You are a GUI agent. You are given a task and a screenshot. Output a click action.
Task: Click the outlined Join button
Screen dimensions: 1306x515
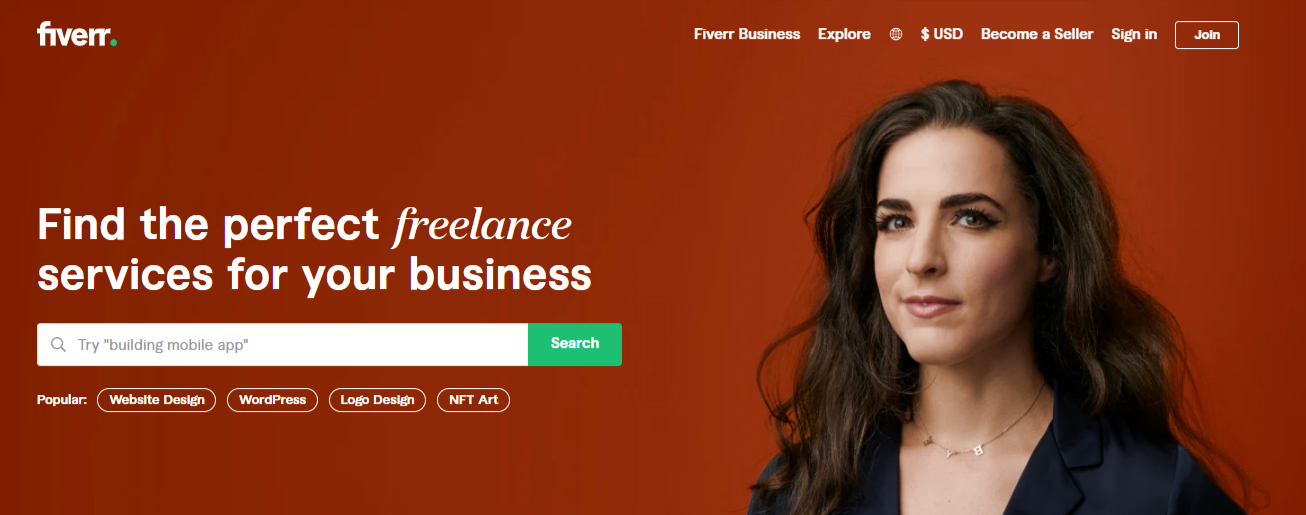coord(1207,34)
